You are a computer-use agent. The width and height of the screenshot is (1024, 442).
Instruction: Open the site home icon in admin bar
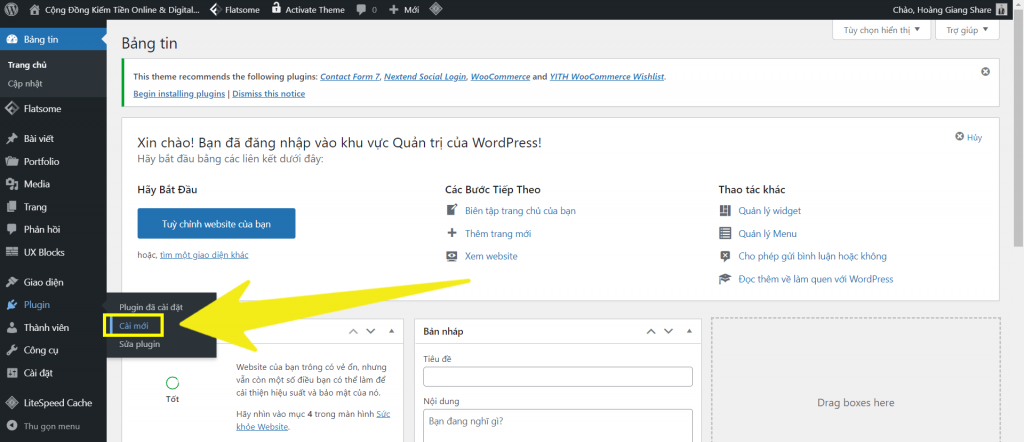[x=35, y=10]
